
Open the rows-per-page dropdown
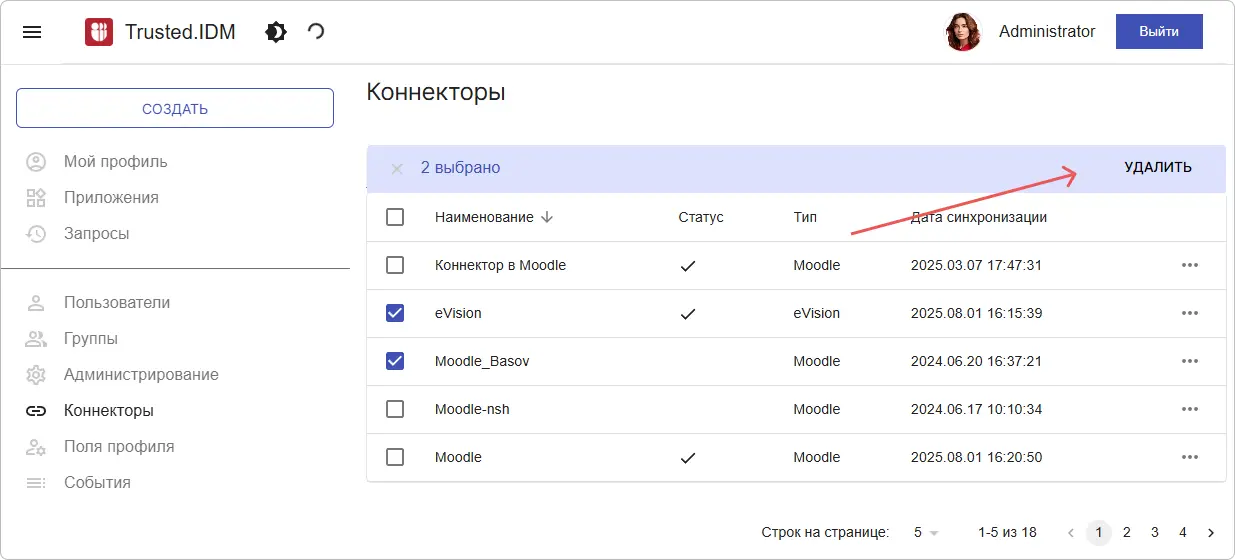926,532
